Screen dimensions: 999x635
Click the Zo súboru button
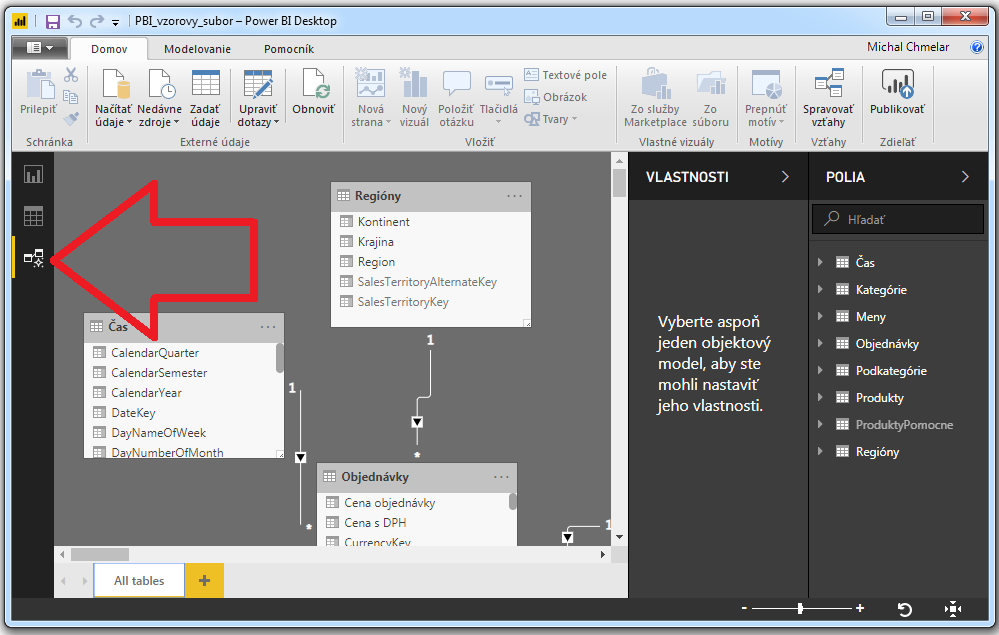[710, 98]
